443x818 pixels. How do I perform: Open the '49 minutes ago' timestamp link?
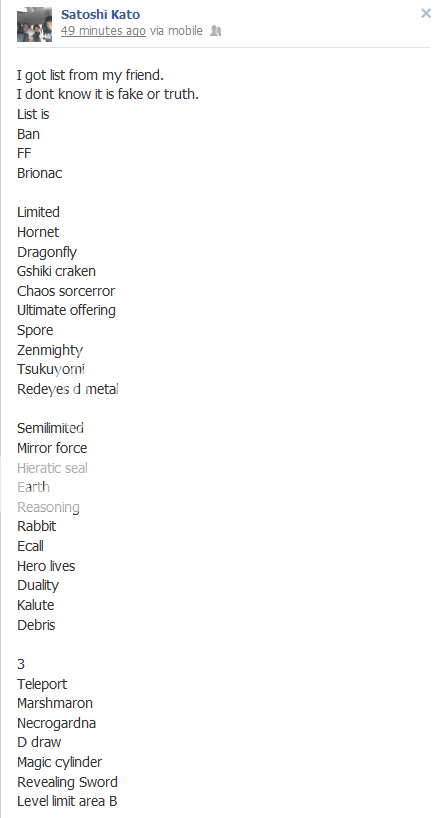click(x=103, y=31)
